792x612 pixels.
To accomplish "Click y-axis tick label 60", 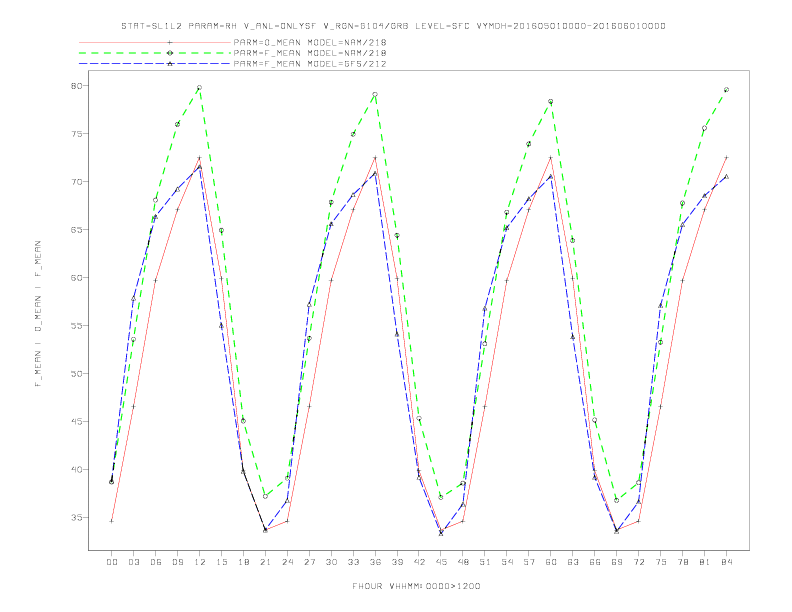I will 76,278.
